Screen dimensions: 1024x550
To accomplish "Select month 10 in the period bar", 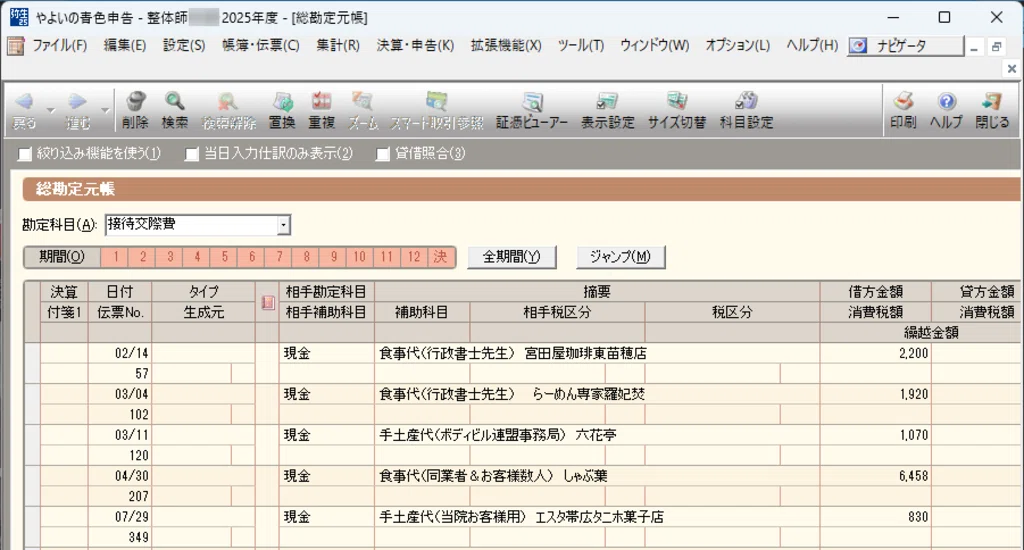I will point(360,257).
